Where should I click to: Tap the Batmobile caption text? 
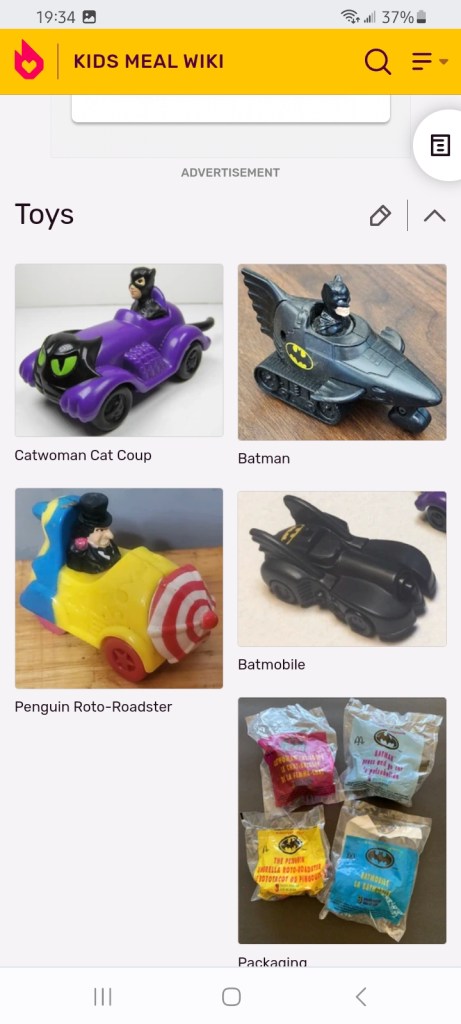[272, 665]
